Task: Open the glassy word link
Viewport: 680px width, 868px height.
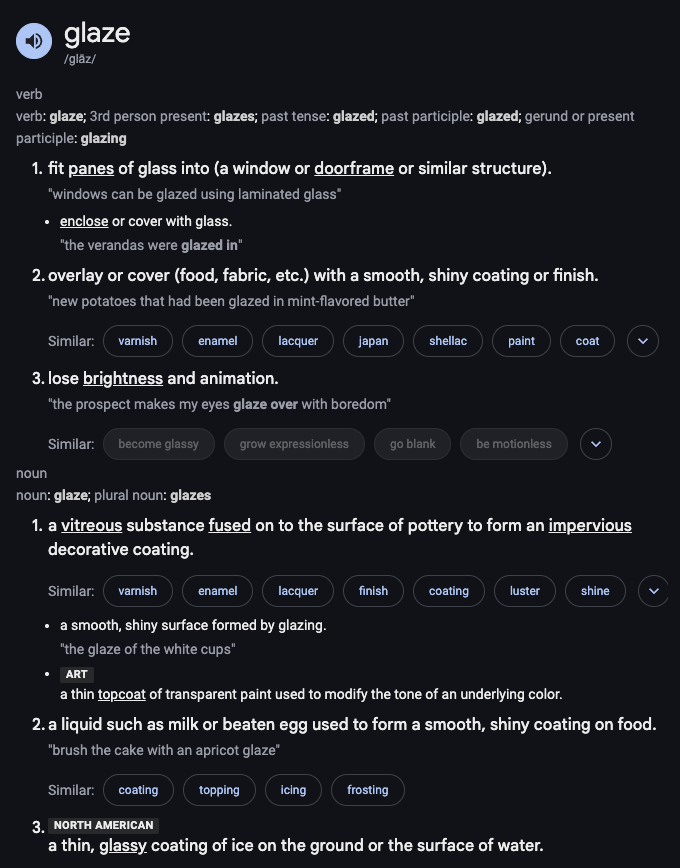Action: (123, 846)
